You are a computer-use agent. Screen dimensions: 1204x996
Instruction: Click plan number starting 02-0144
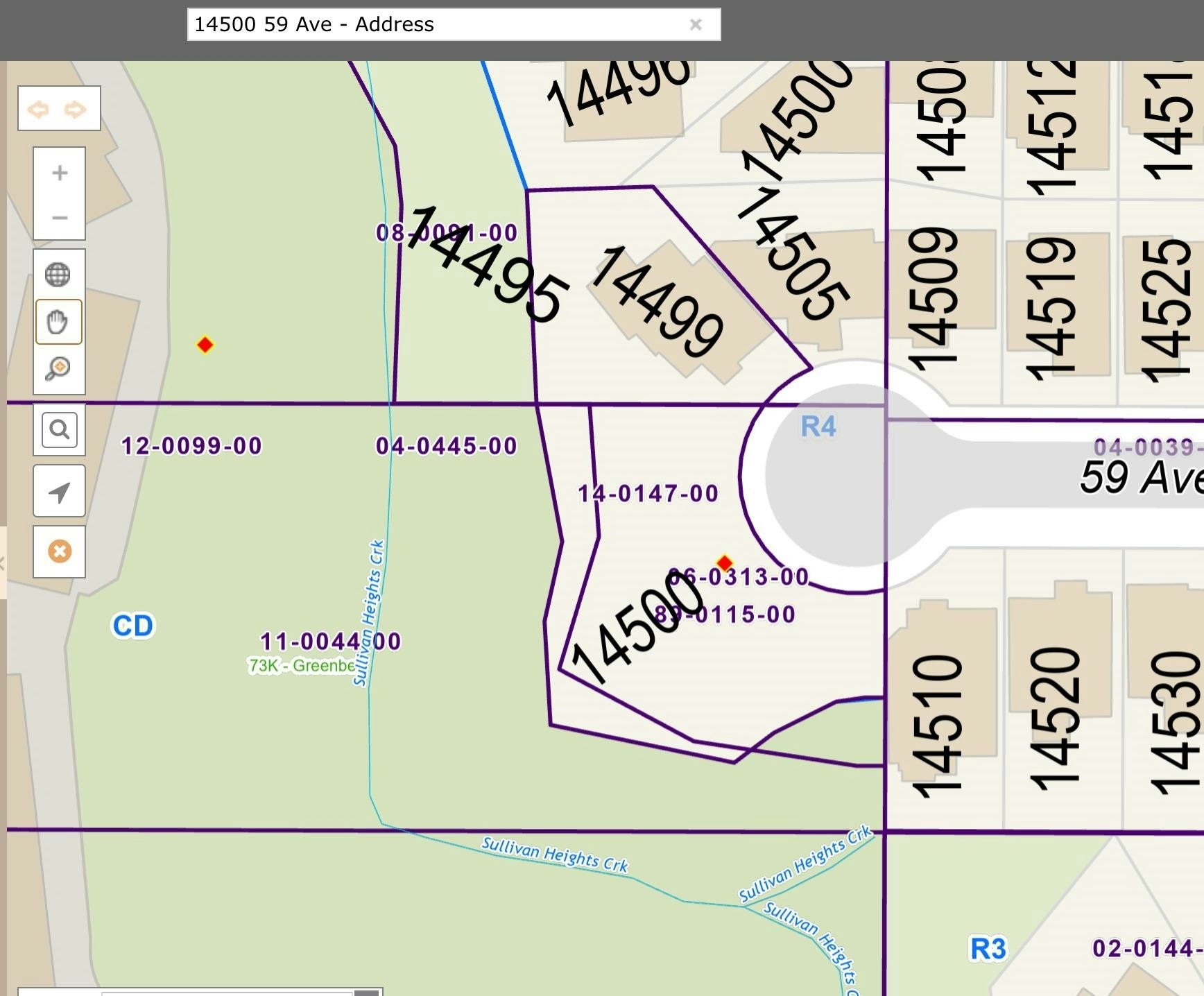[1148, 947]
